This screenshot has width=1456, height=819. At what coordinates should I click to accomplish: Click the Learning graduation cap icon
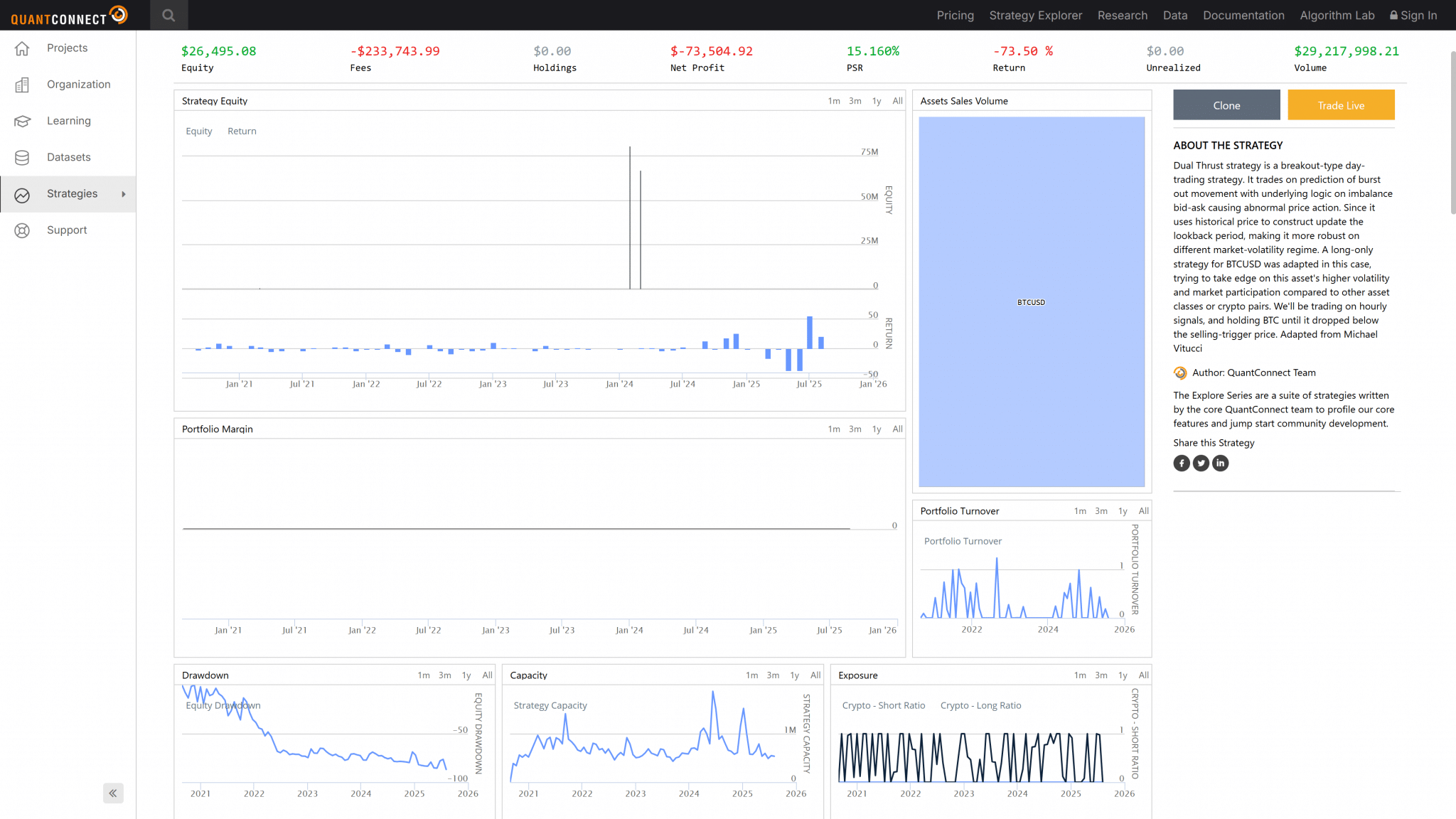pos(22,122)
